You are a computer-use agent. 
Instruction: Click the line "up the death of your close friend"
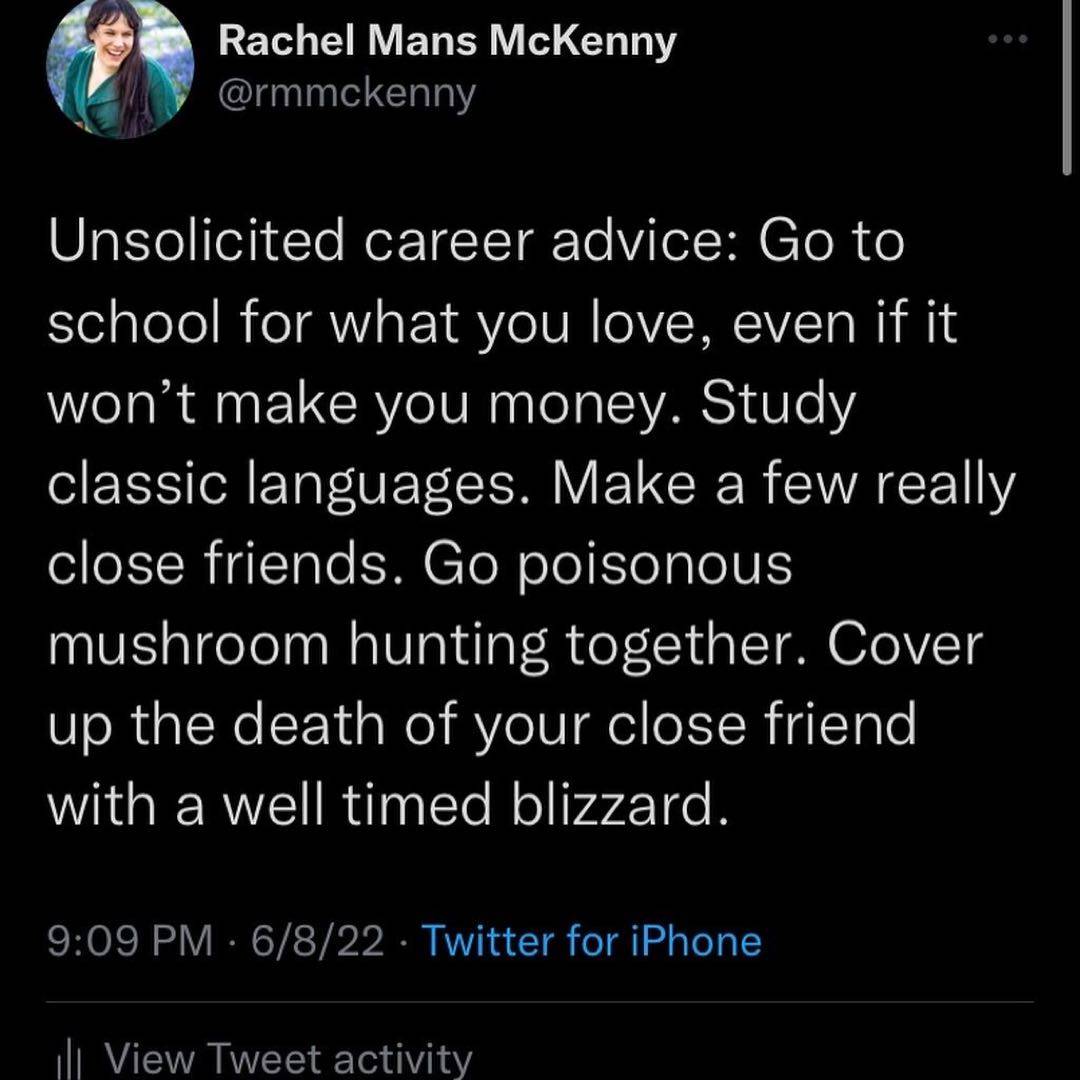coord(482,725)
